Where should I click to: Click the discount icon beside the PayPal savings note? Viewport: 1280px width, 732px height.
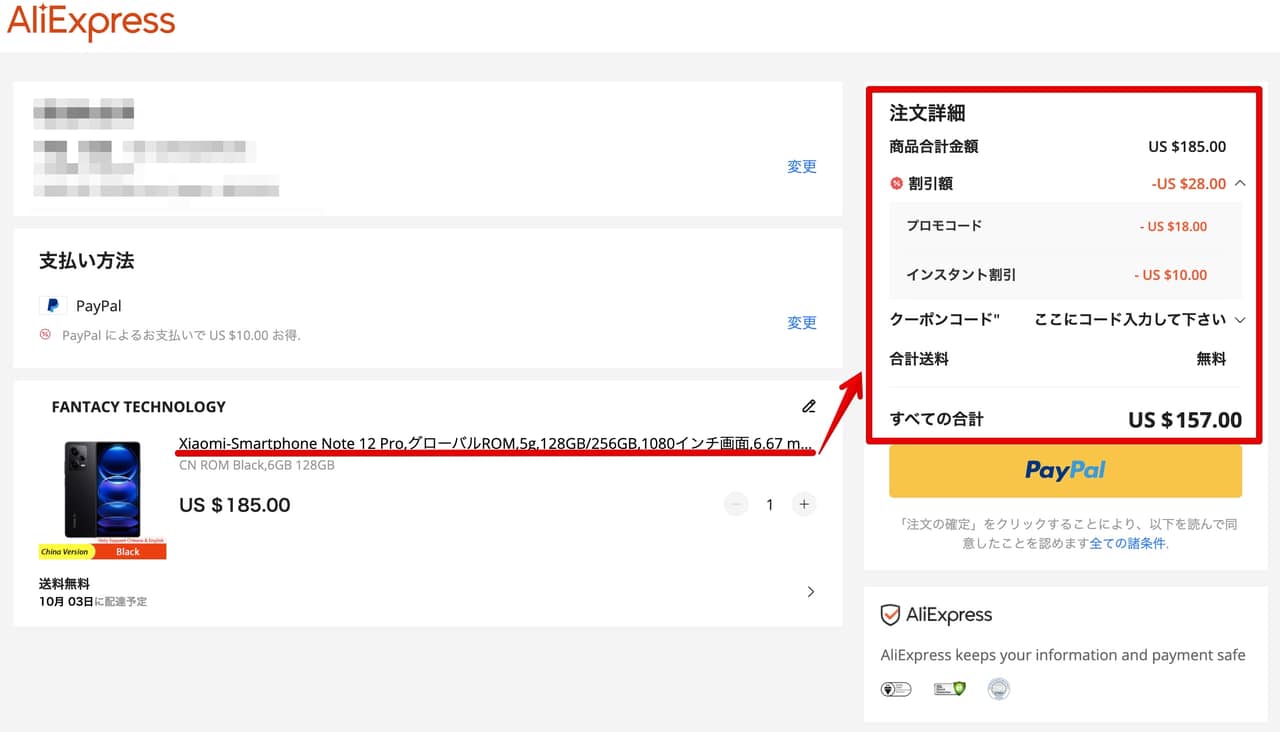45,335
